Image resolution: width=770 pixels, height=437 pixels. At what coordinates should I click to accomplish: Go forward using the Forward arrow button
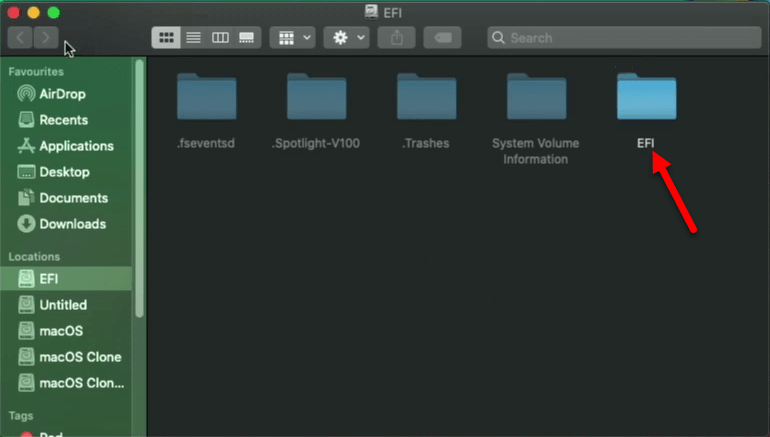point(46,38)
